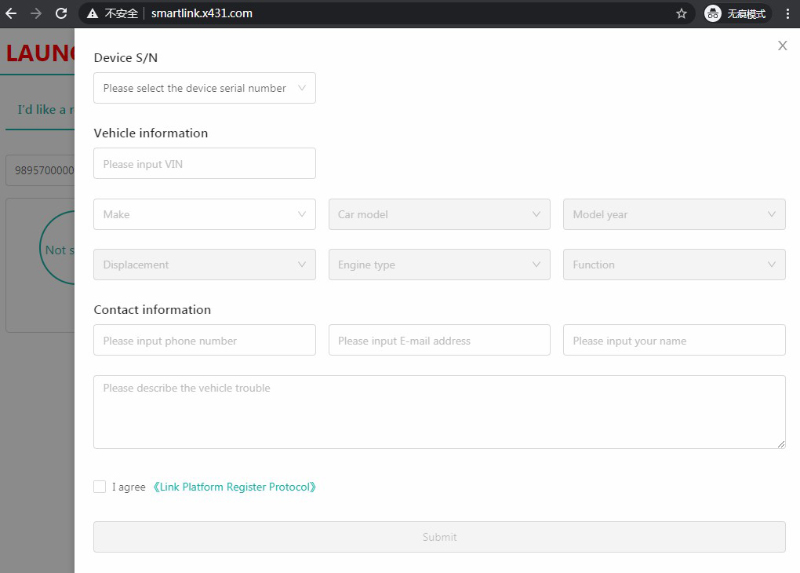Focus the phone number input field
The width and height of the screenshot is (800, 573).
(x=204, y=340)
